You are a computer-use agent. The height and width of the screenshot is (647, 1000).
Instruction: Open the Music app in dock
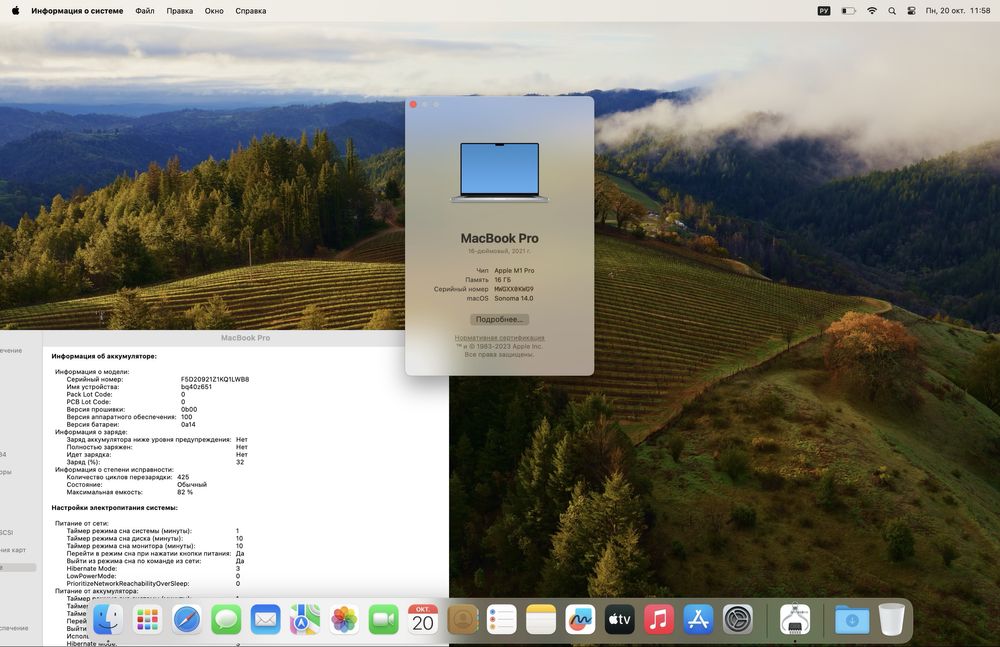[x=659, y=620]
